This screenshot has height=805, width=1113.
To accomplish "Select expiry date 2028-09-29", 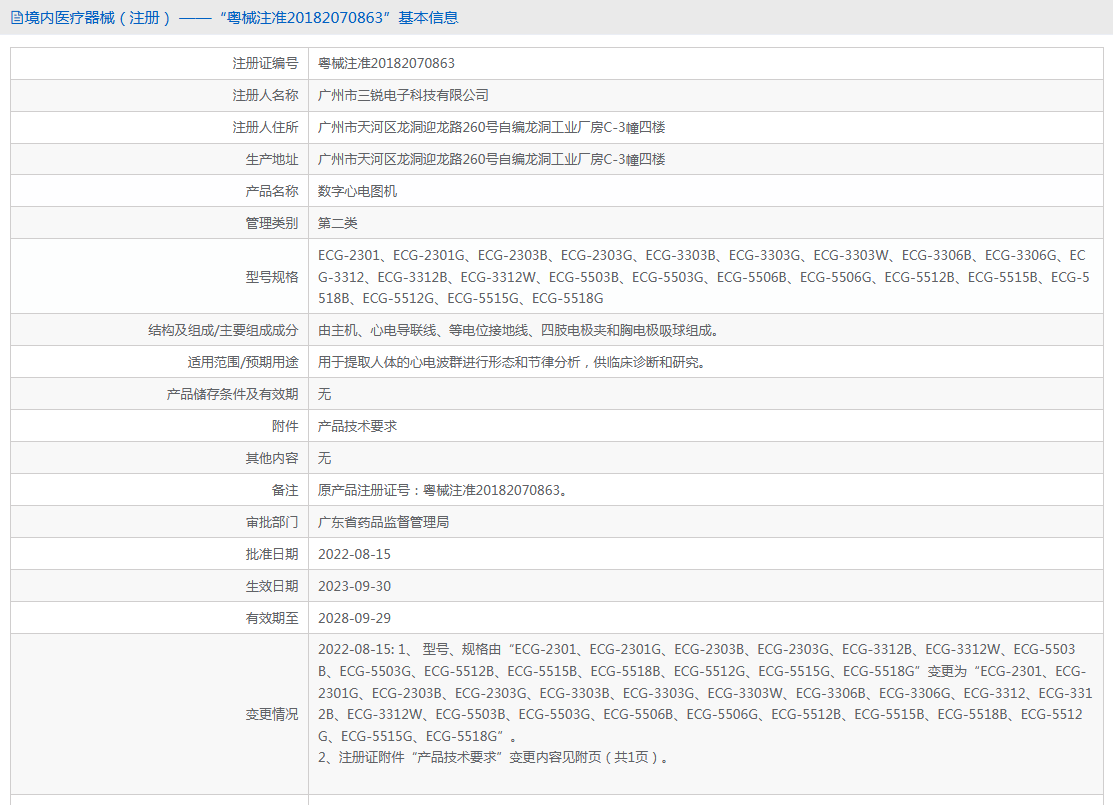I will click(354, 618).
